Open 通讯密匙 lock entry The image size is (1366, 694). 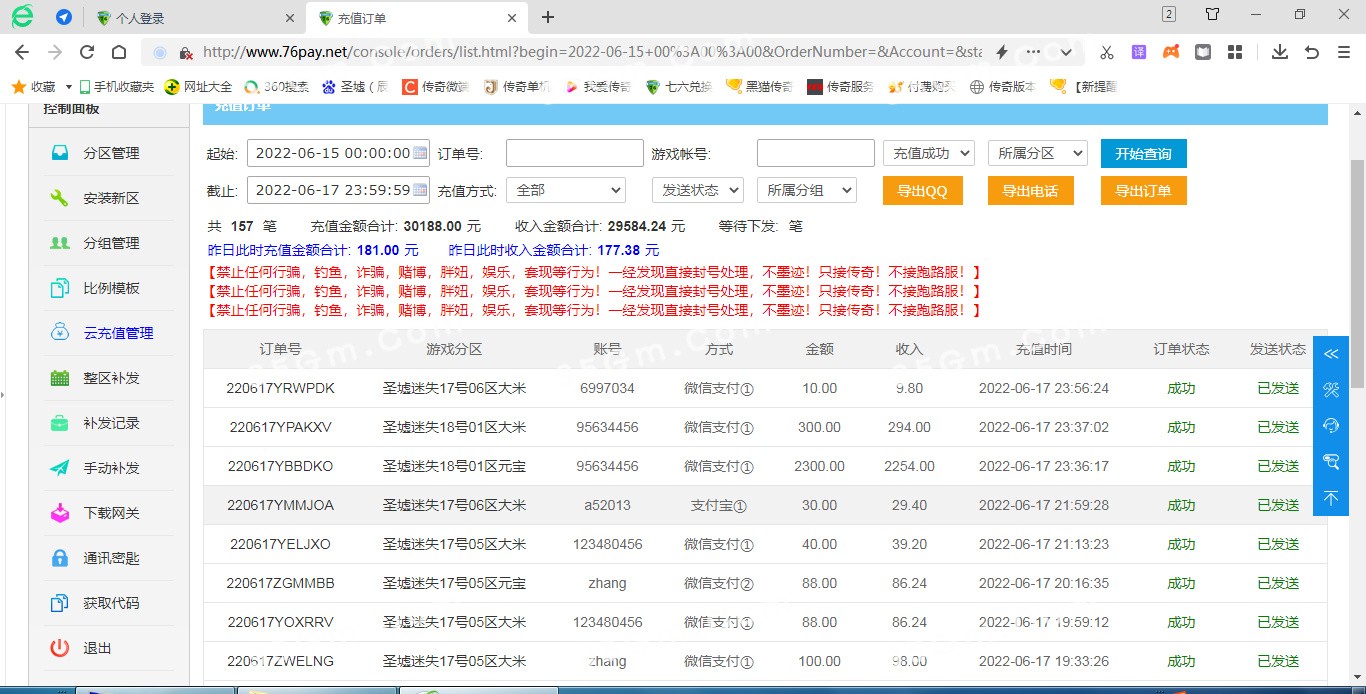[x=110, y=558]
